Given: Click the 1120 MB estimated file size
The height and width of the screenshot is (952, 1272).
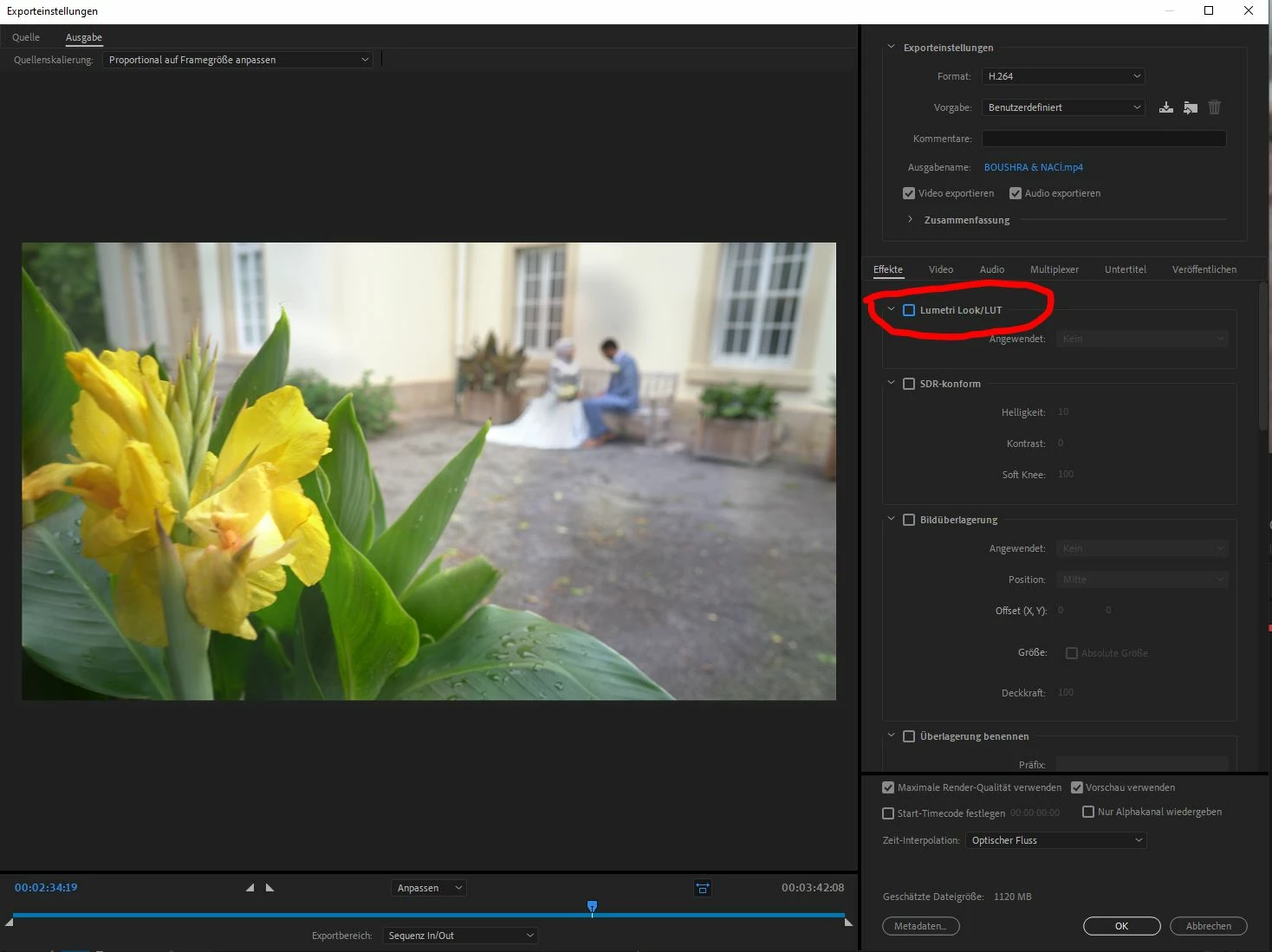Looking at the screenshot, I should click(x=1013, y=897).
